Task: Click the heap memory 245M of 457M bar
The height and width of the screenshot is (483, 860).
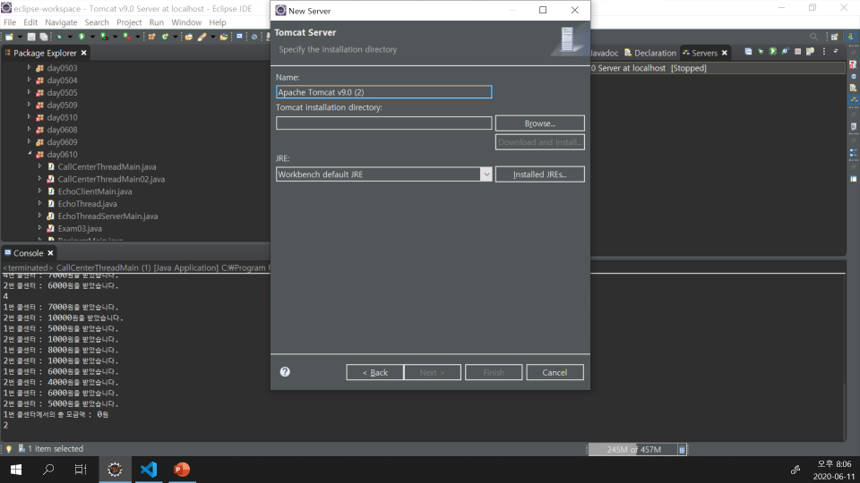Action: [x=633, y=450]
